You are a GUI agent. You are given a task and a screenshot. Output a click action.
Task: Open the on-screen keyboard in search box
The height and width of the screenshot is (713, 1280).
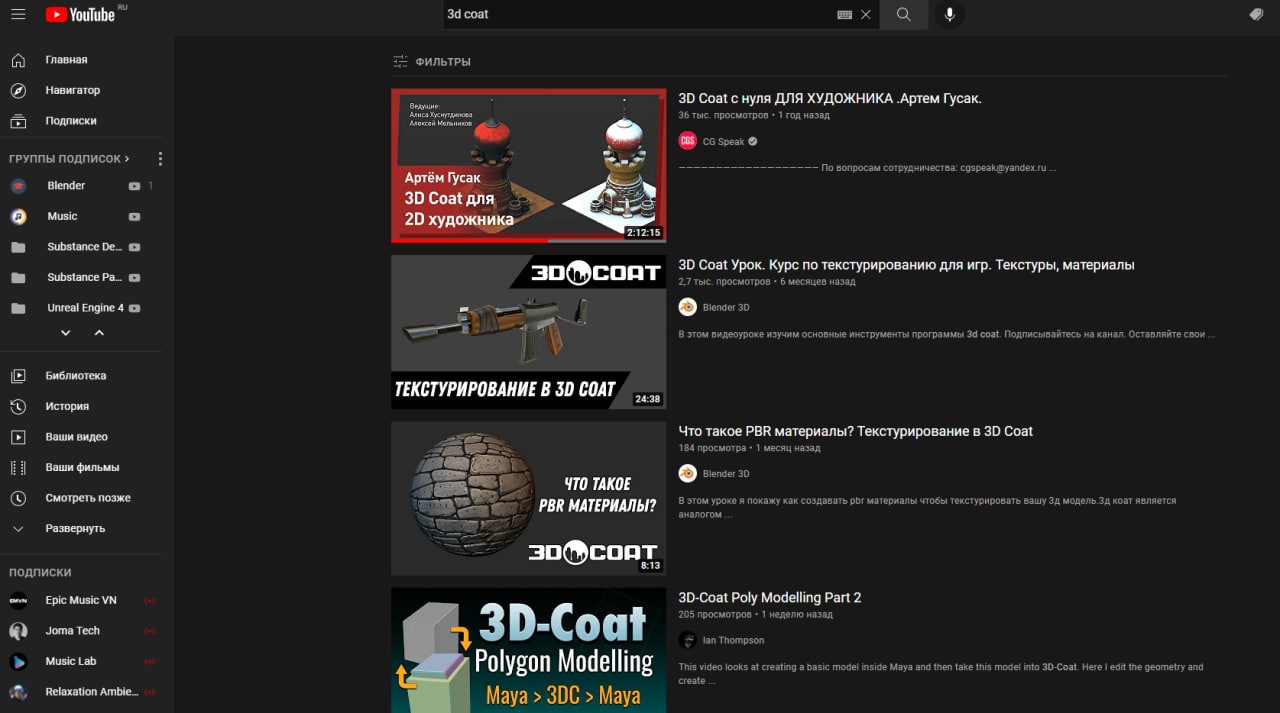point(844,15)
